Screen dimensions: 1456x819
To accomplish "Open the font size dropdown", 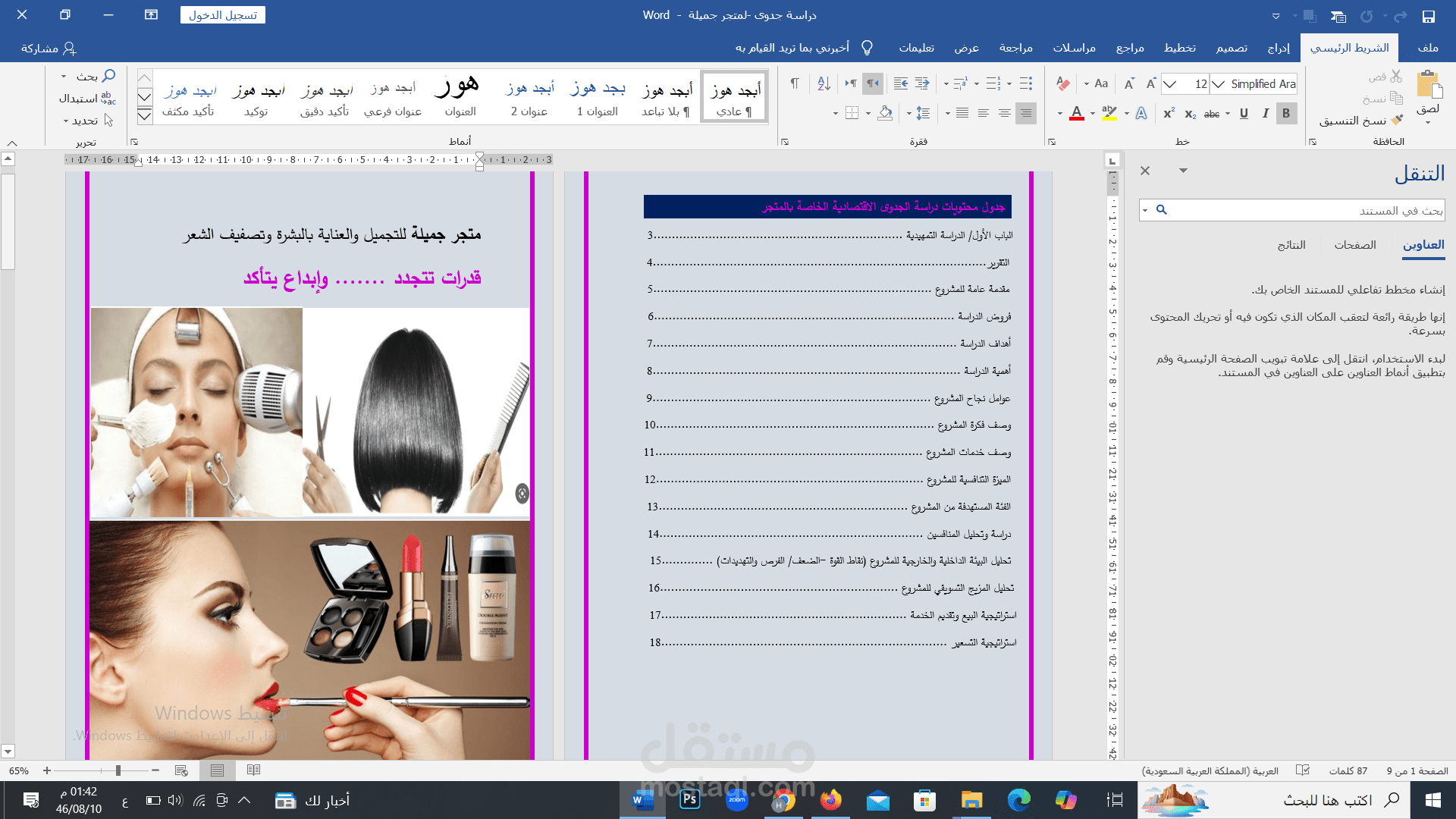I will (x=1169, y=84).
